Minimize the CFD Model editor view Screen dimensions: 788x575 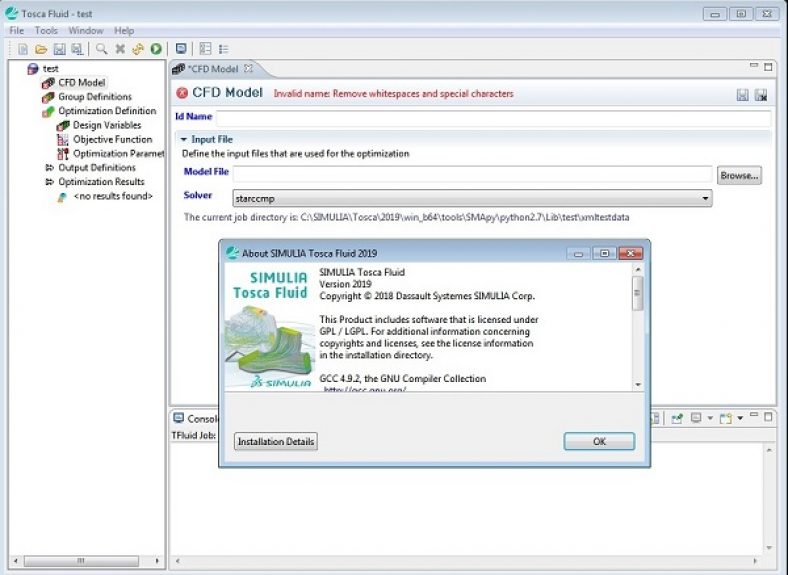click(x=753, y=65)
